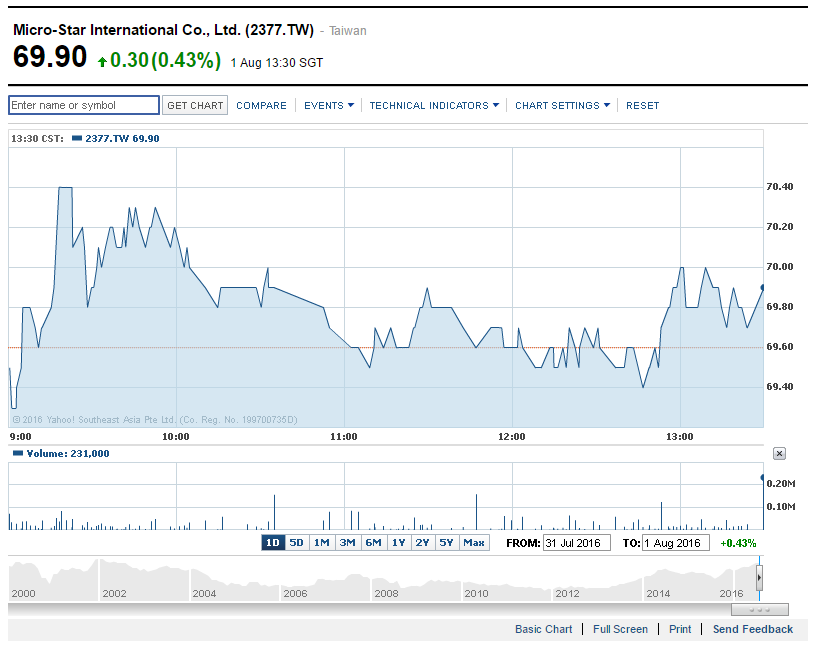The height and width of the screenshot is (645, 816).
Task: Click the green up-arrow price change indicator
Action: pyautogui.click(x=103, y=62)
